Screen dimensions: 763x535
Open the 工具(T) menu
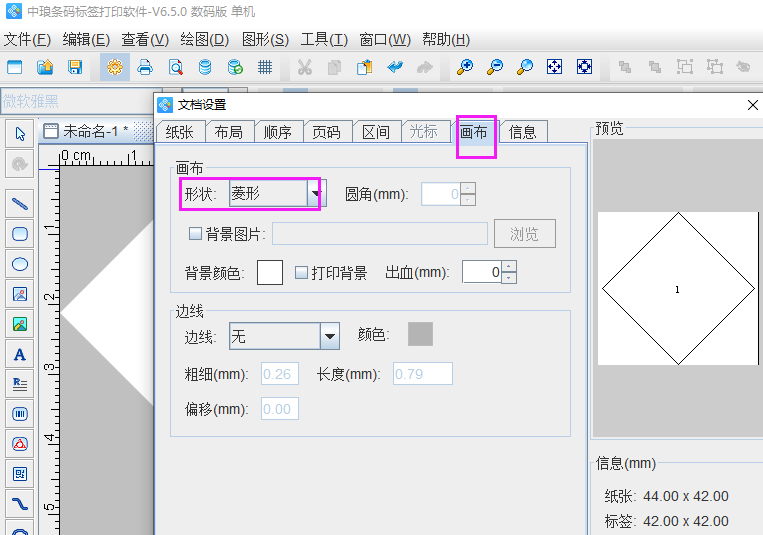(324, 39)
